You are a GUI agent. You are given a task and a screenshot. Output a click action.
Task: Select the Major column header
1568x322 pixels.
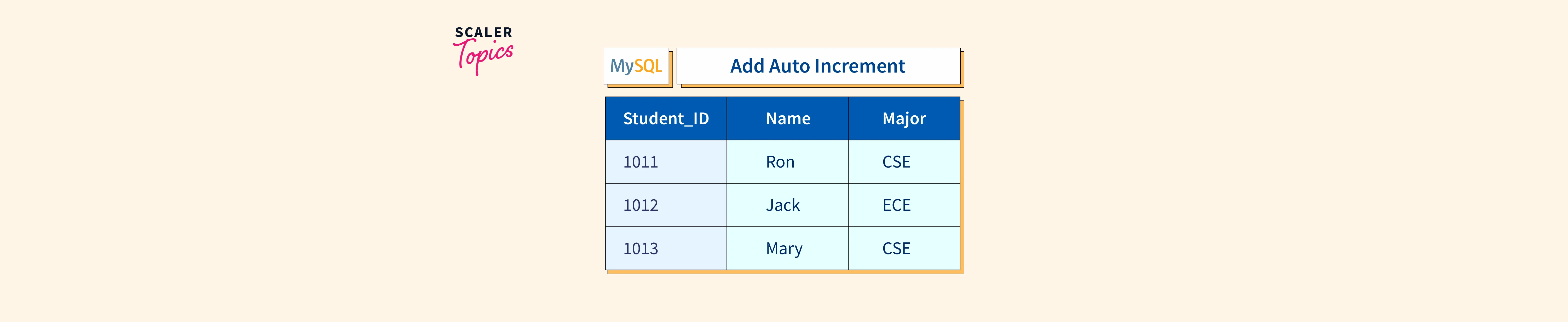(904, 118)
